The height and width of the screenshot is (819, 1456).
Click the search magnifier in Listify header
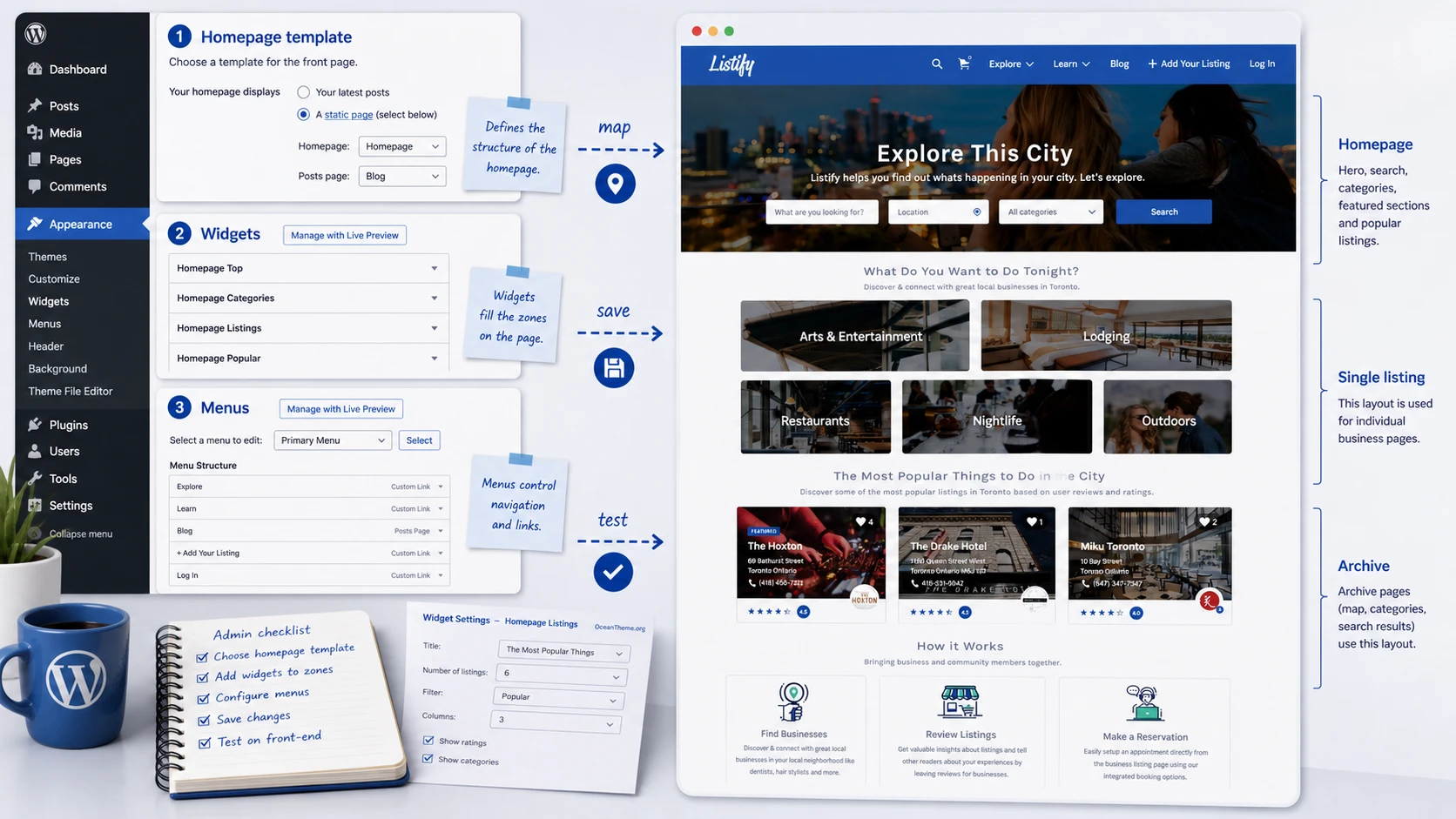coord(937,64)
